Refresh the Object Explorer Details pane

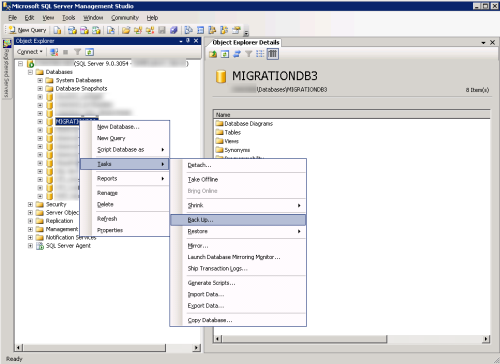click(225, 54)
